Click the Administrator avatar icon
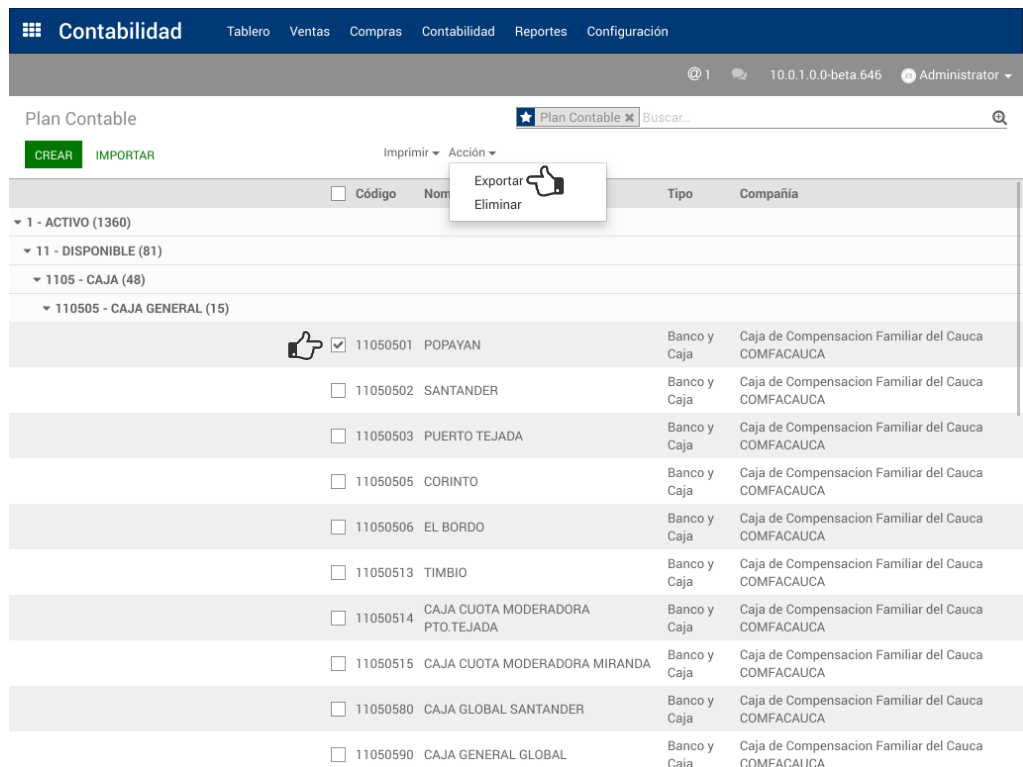The image size is (1023, 767). 908,76
